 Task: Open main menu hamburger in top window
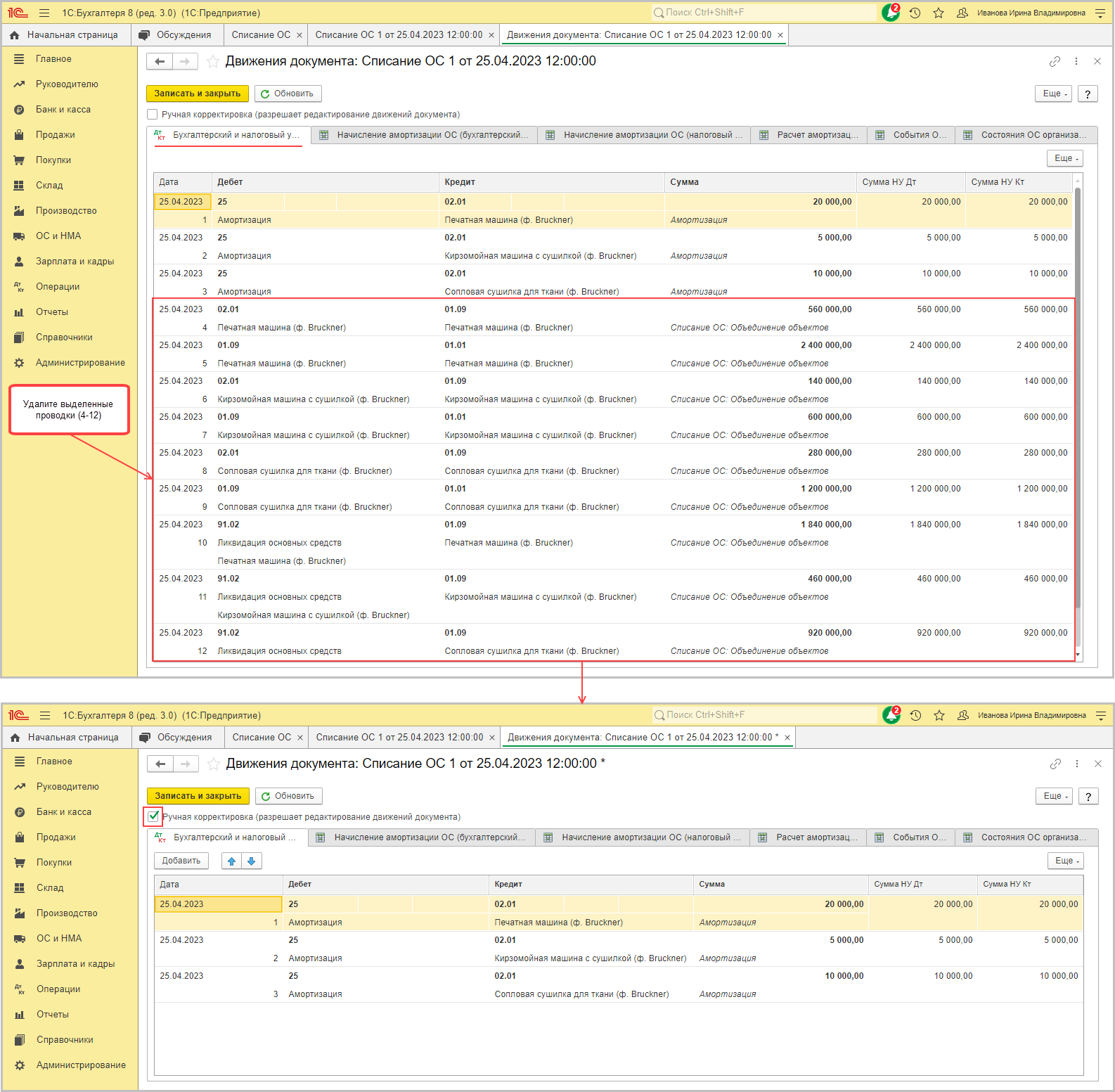pos(44,13)
